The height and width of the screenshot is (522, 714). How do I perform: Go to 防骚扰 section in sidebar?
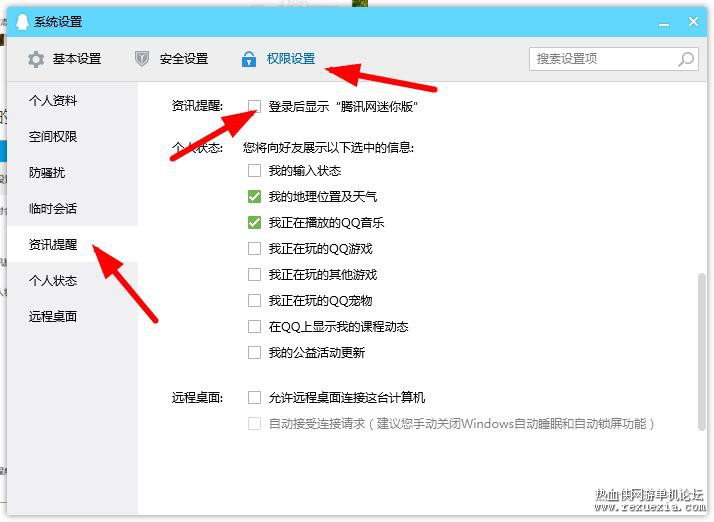pyautogui.click(x=47, y=173)
